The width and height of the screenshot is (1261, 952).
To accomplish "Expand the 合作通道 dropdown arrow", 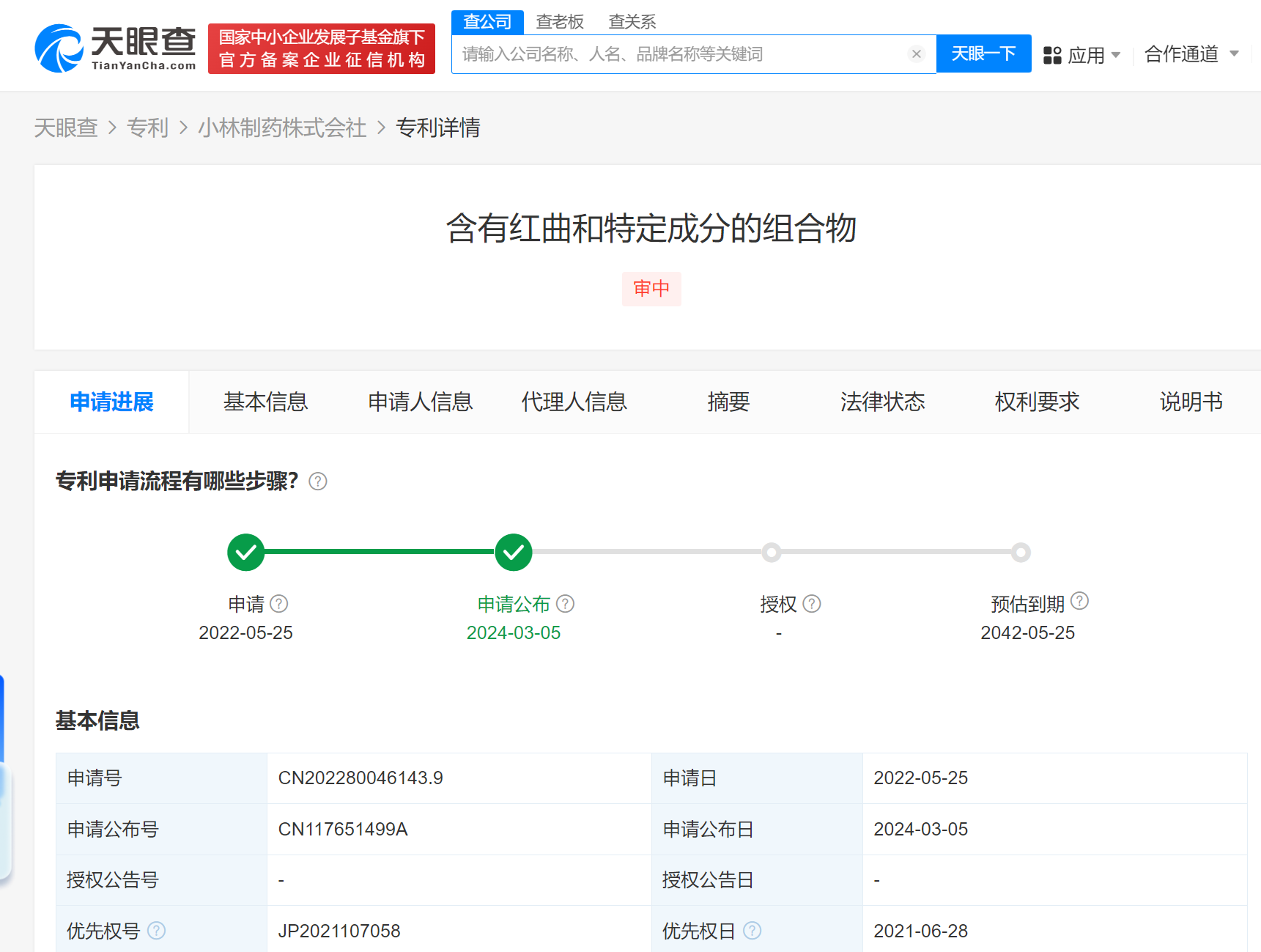I will [1234, 53].
